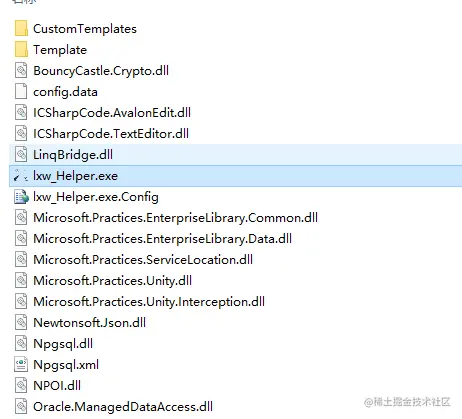Image resolution: width=462 pixels, height=419 pixels.
Task: Click the LinqBridge.dll file icon
Action: tap(21, 154)
